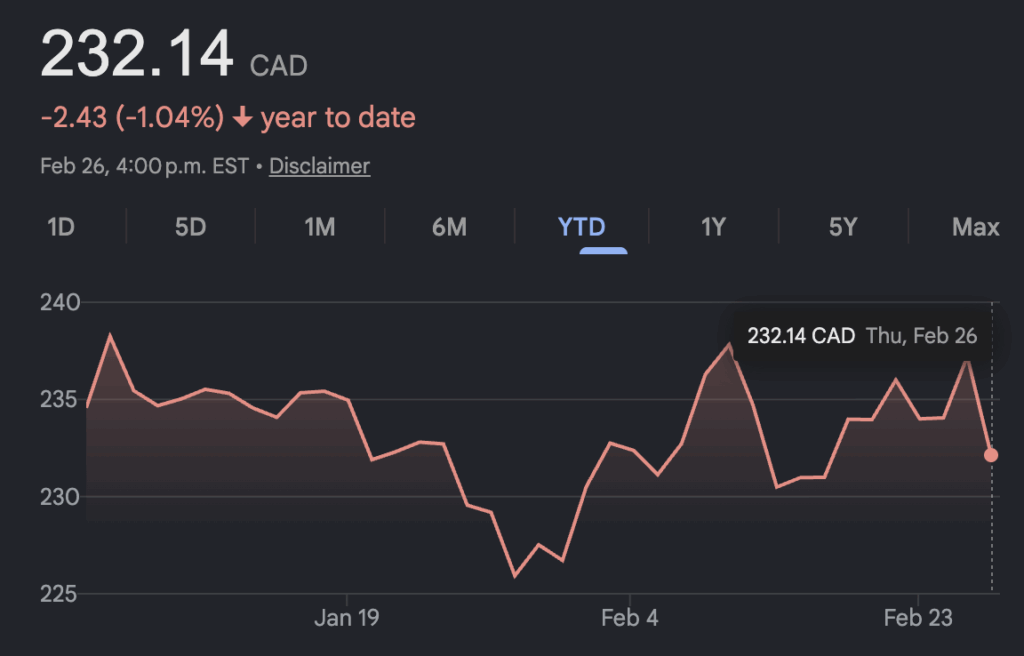View the 5Y price chart

point(843,227)
